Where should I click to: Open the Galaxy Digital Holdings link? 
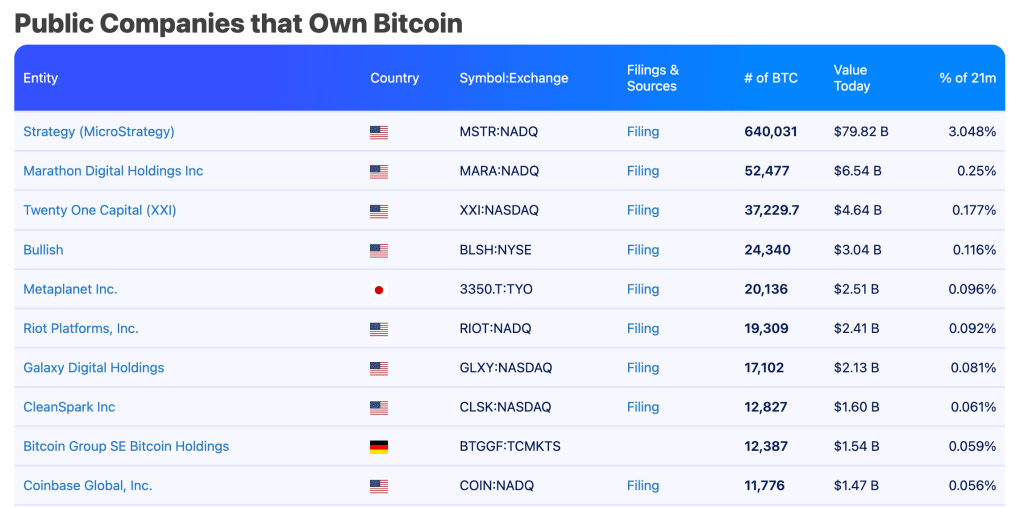pyautogui.click(x=93, y=368)
